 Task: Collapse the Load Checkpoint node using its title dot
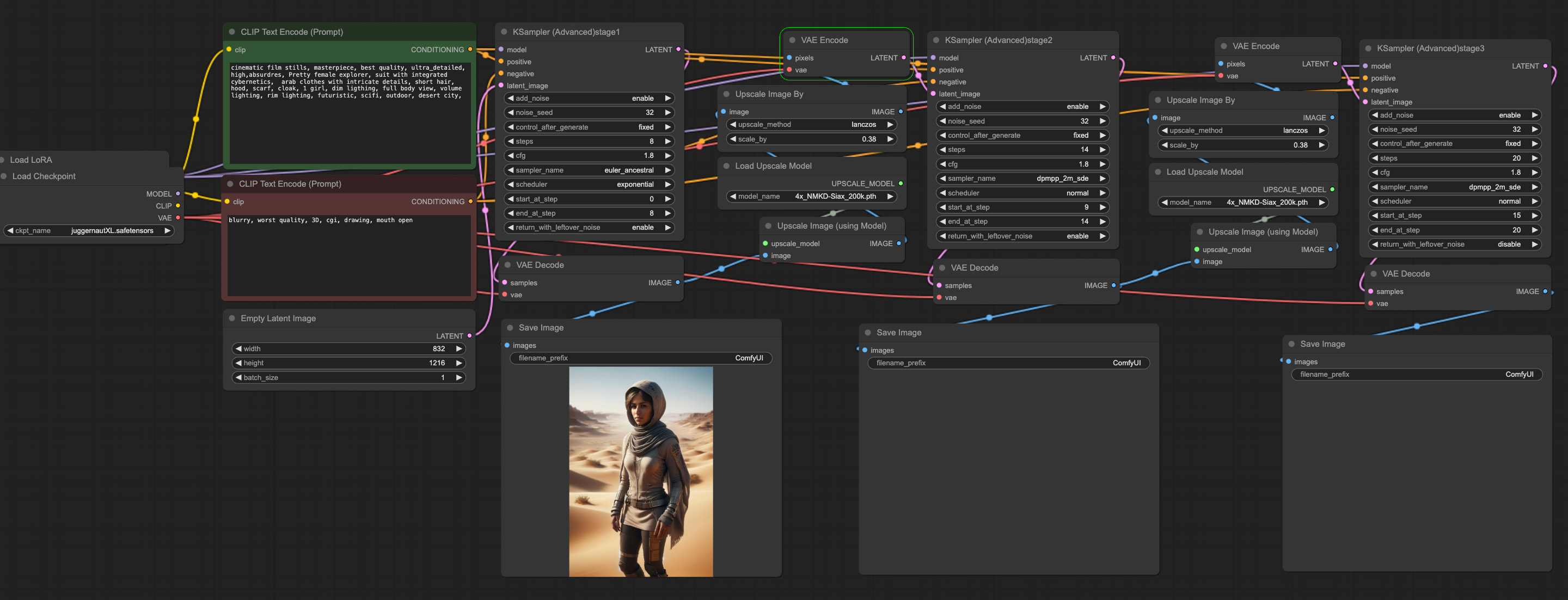(x=4, y=176)
